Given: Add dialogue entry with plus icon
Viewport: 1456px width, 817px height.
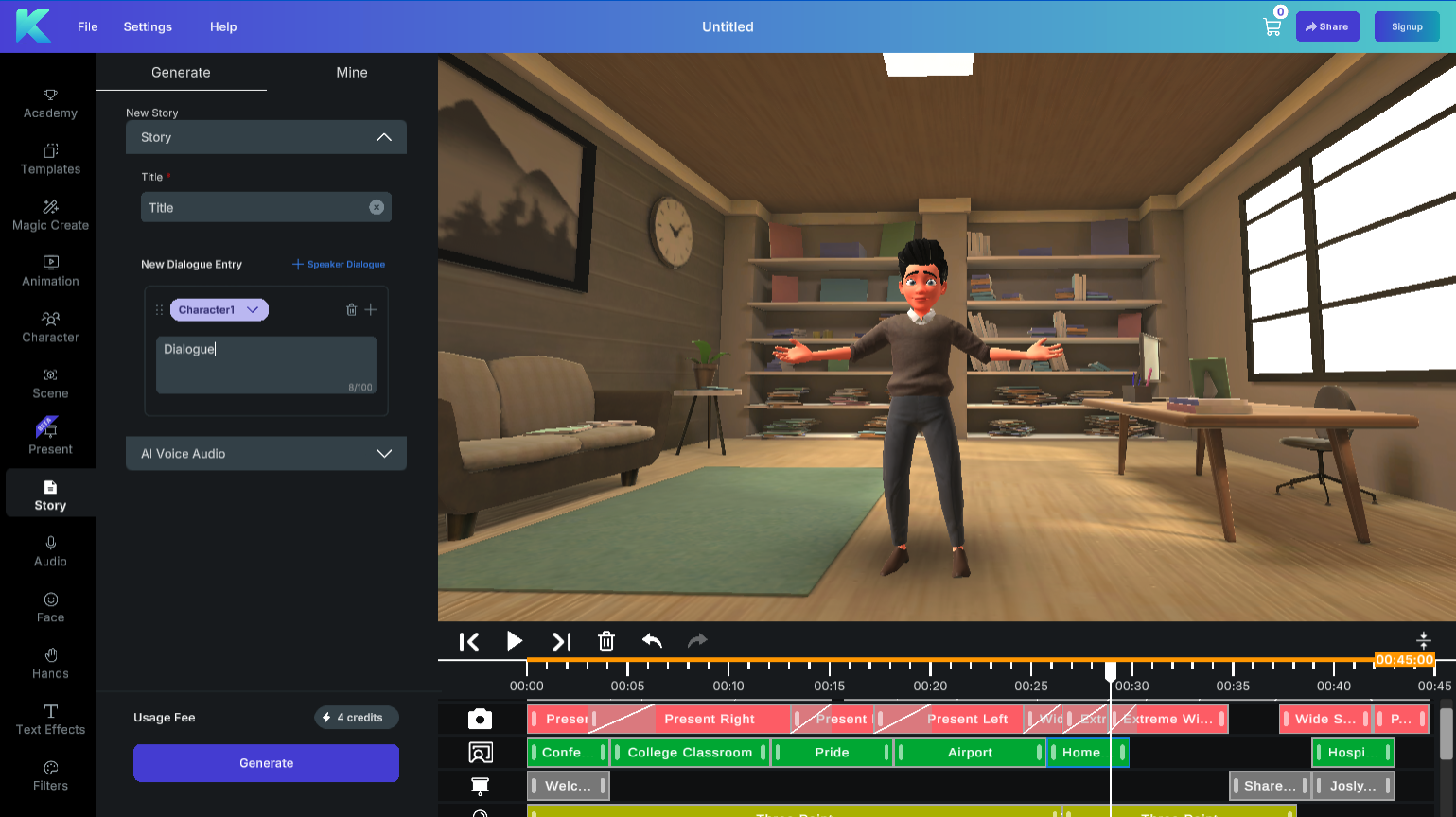Looking at the screenshot, I should [371, 310].
